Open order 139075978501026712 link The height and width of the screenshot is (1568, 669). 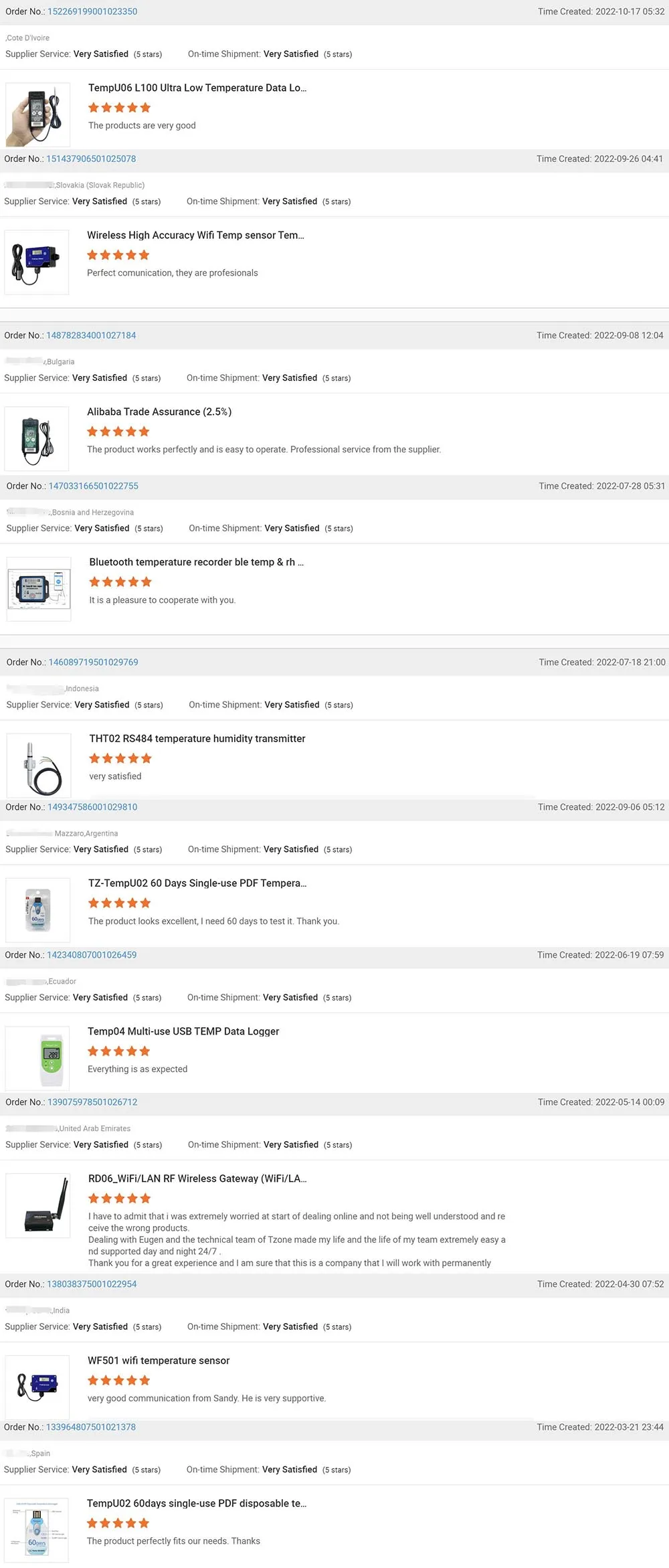[x=92, y=1102]
